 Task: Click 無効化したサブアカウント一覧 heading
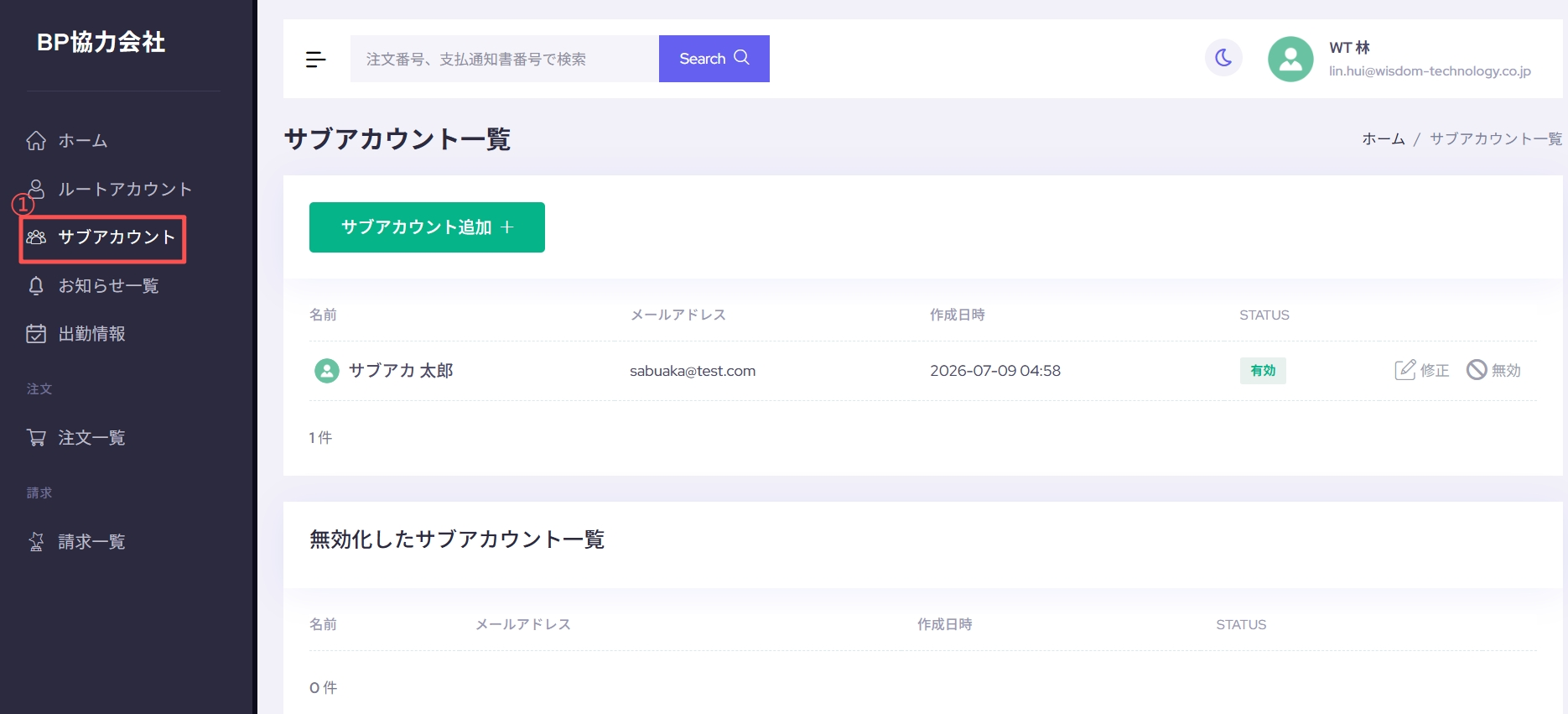(457, 539)
